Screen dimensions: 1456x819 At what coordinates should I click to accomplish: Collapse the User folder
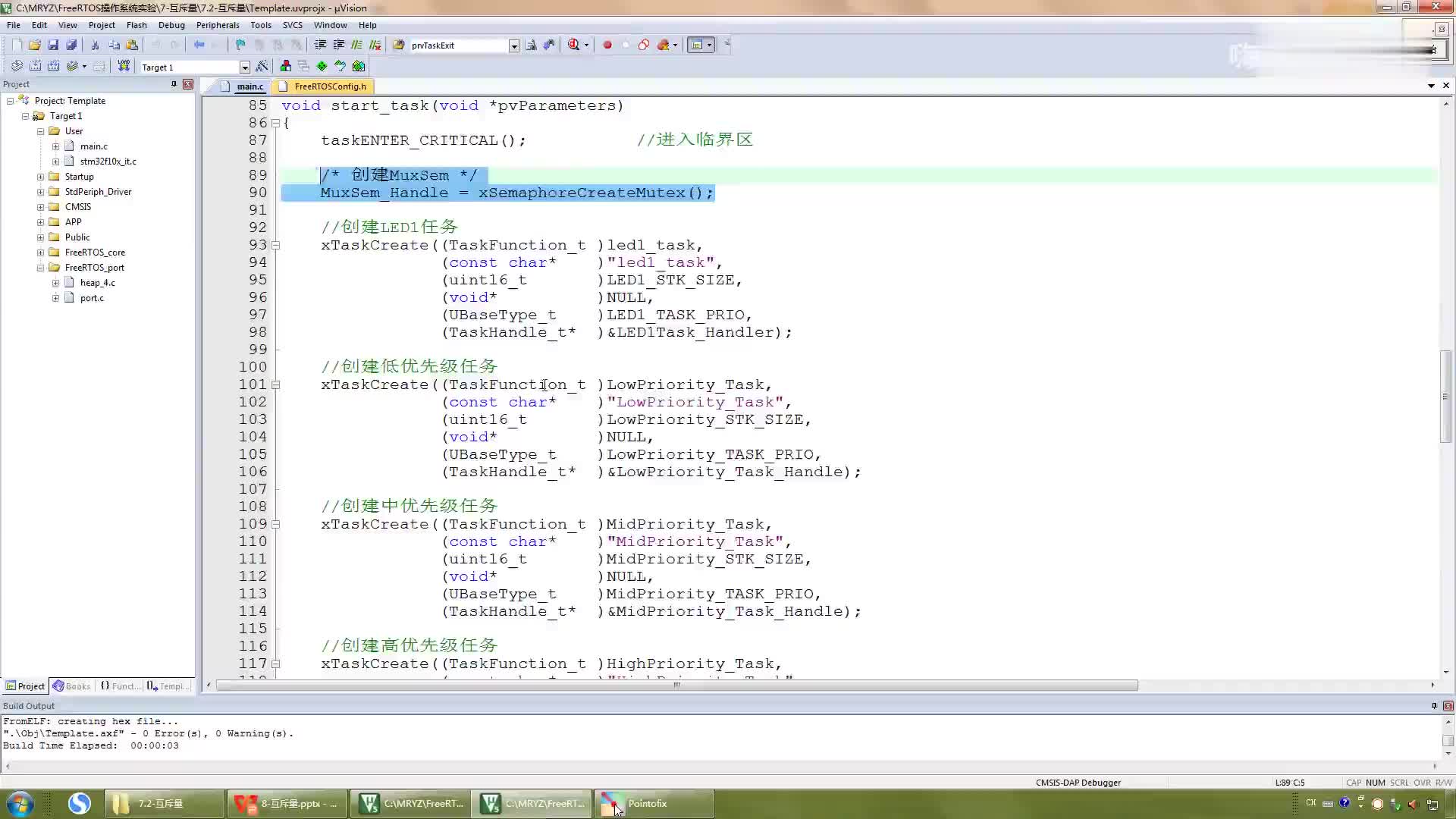click(x=40, y=131)
